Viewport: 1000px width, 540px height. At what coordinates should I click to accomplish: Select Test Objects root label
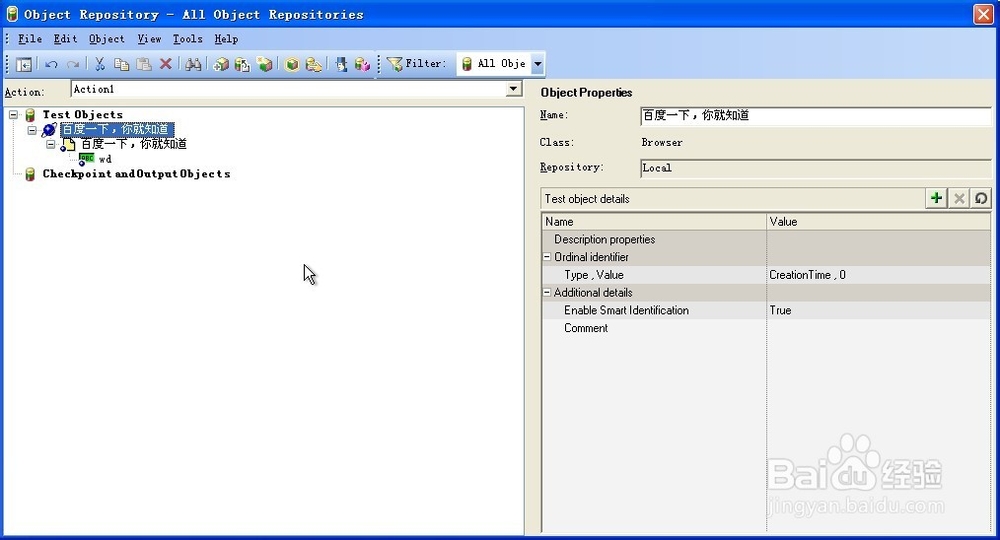82,115
